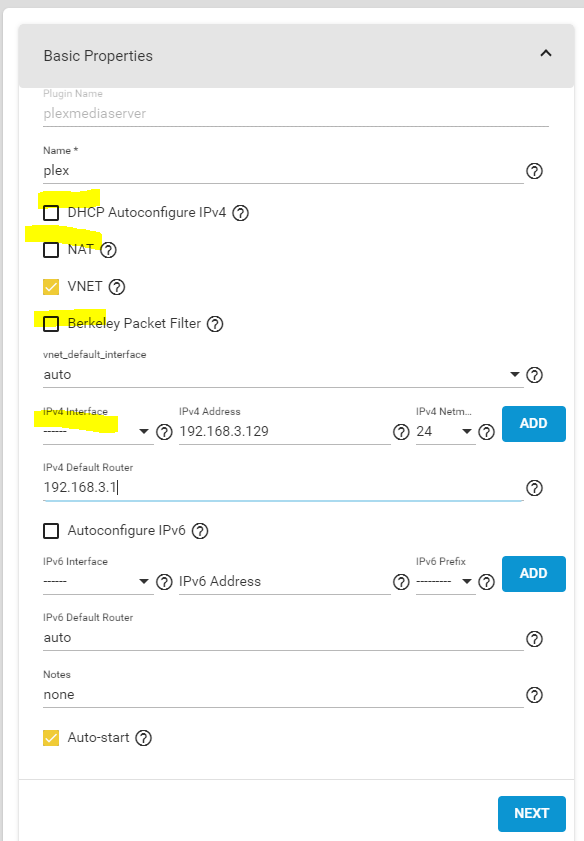Show help for vnet_default_interface
The image size is (584, 841).
(x=534, y=375)
